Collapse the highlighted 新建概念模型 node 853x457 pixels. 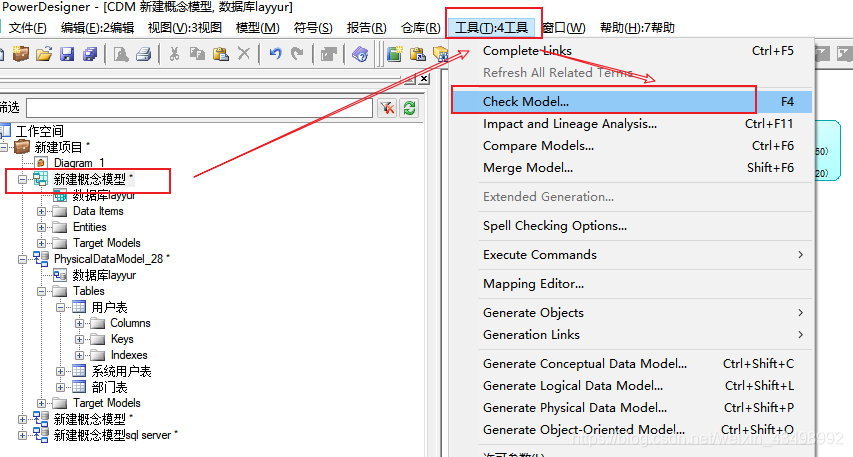click(22, 179)
